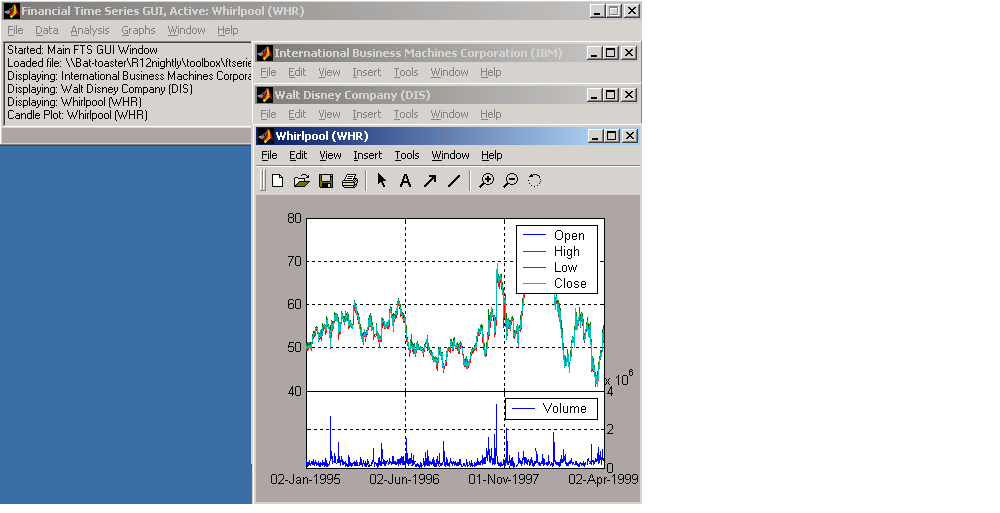The width and height of the screenshot is (1000, 513).
Task: Click the IBM figure window title bar
Action: click(420, 53)
